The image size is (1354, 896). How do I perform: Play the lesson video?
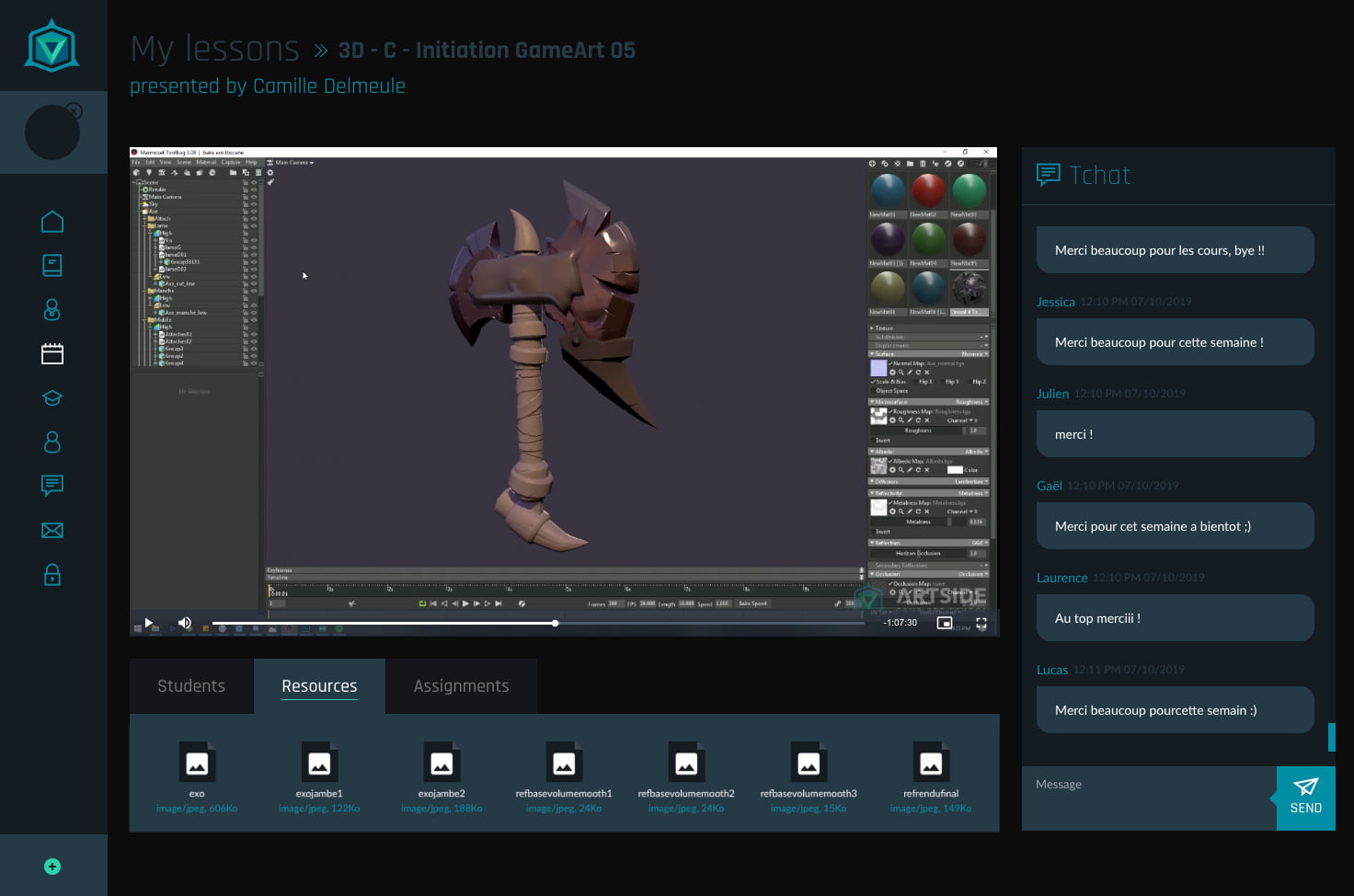[148, 623]
